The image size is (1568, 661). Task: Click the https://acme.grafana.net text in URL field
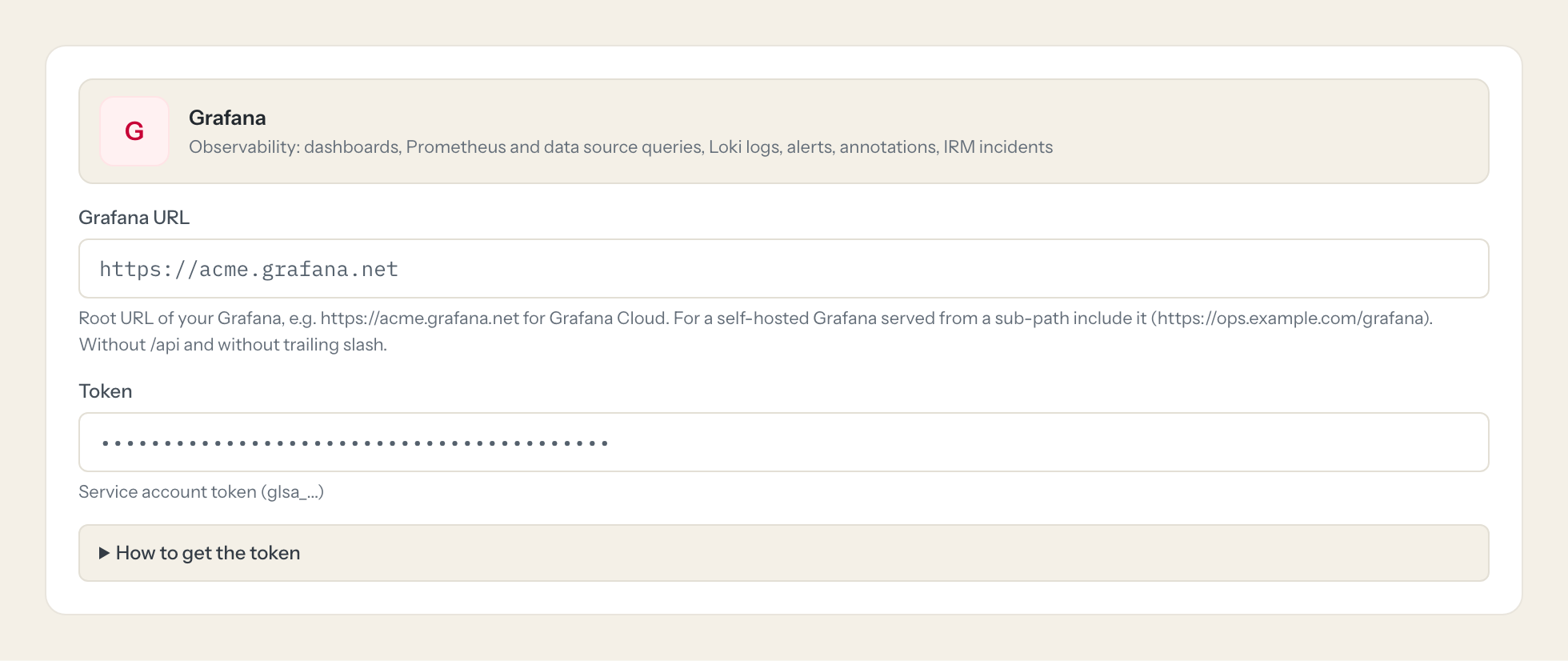[249, 270]
